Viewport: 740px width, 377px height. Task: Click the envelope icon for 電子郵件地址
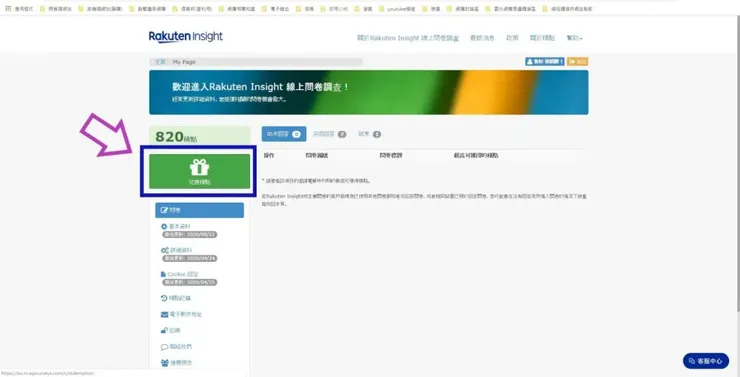[x=164, y=314]
